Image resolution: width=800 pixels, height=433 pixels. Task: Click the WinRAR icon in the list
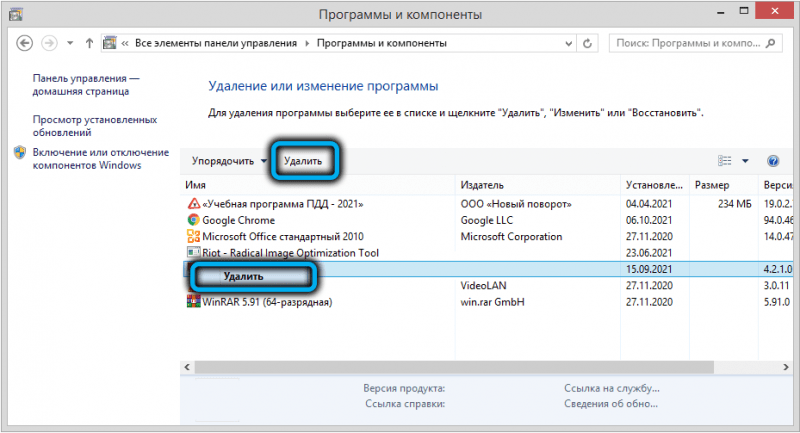pos(193,301)
